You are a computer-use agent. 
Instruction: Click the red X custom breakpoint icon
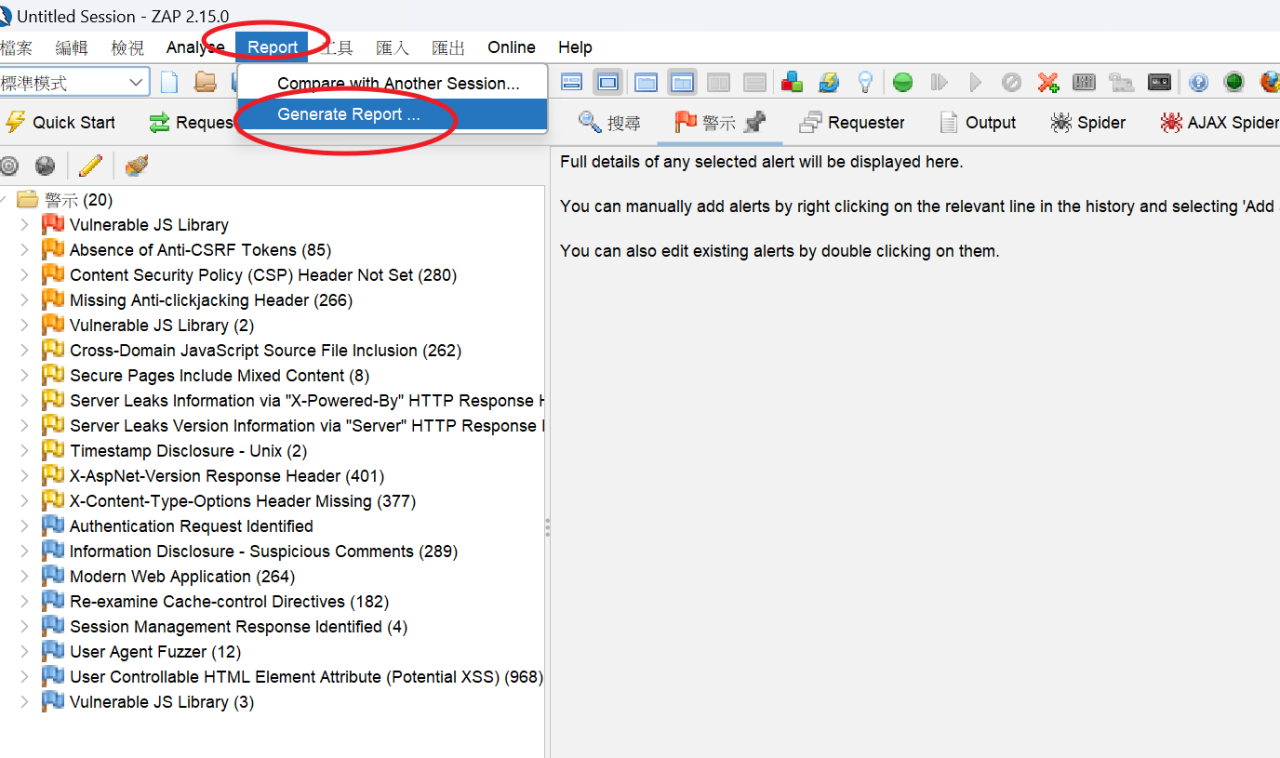pyautogui.click(x=1048, y=83)
